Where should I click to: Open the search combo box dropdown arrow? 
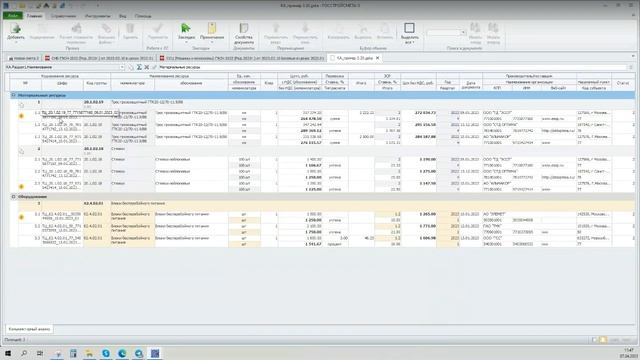point(463,33)
